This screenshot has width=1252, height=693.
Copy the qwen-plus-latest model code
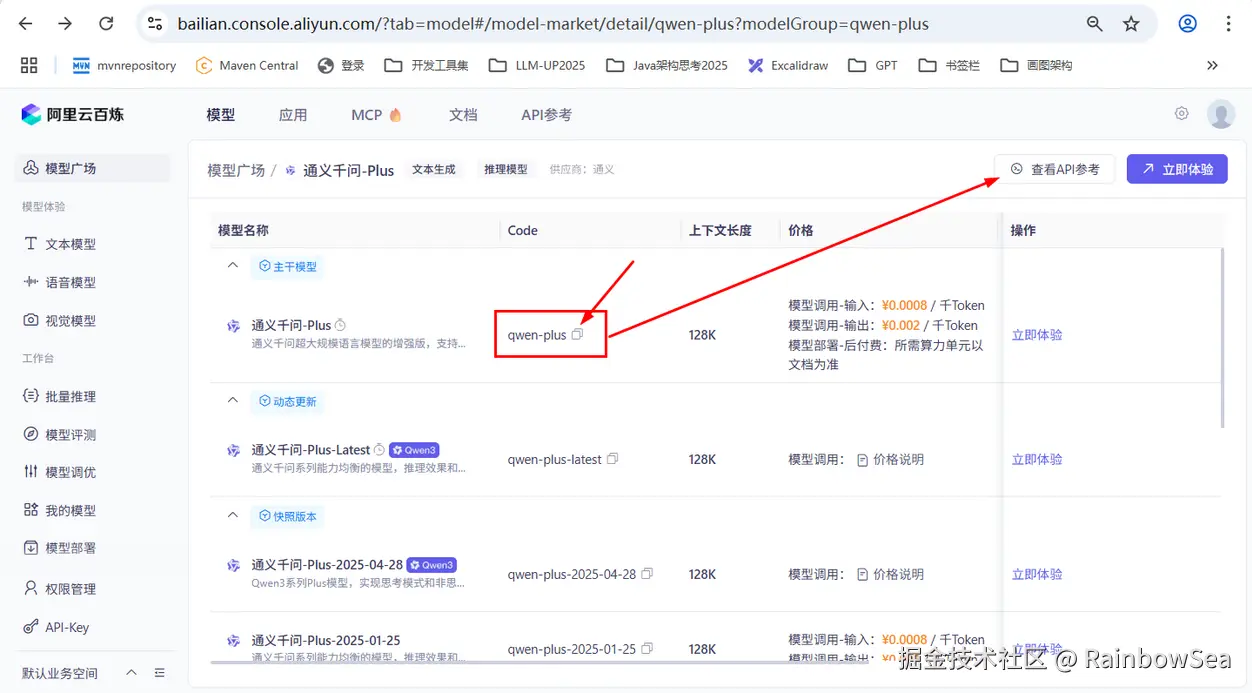pyautogui.click(x=613, y=459)
